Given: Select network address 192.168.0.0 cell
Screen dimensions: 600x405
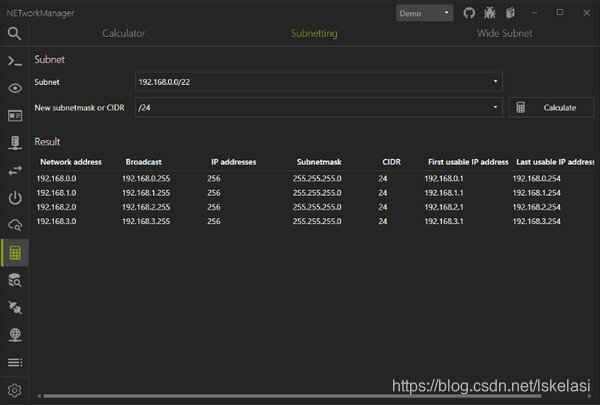Looking at the screenshot, I should tap(56, 178).
